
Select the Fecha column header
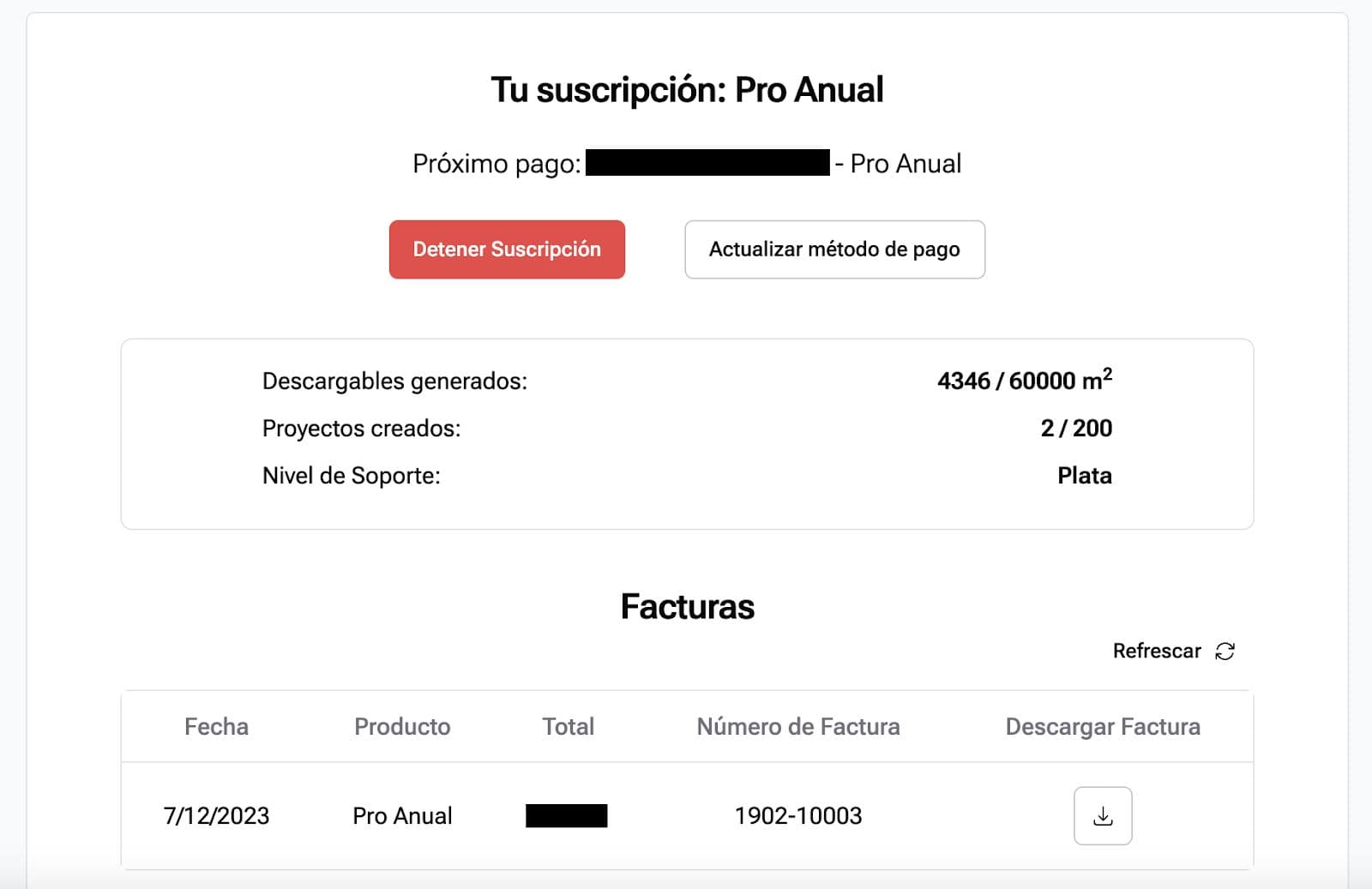pos(216,727)
